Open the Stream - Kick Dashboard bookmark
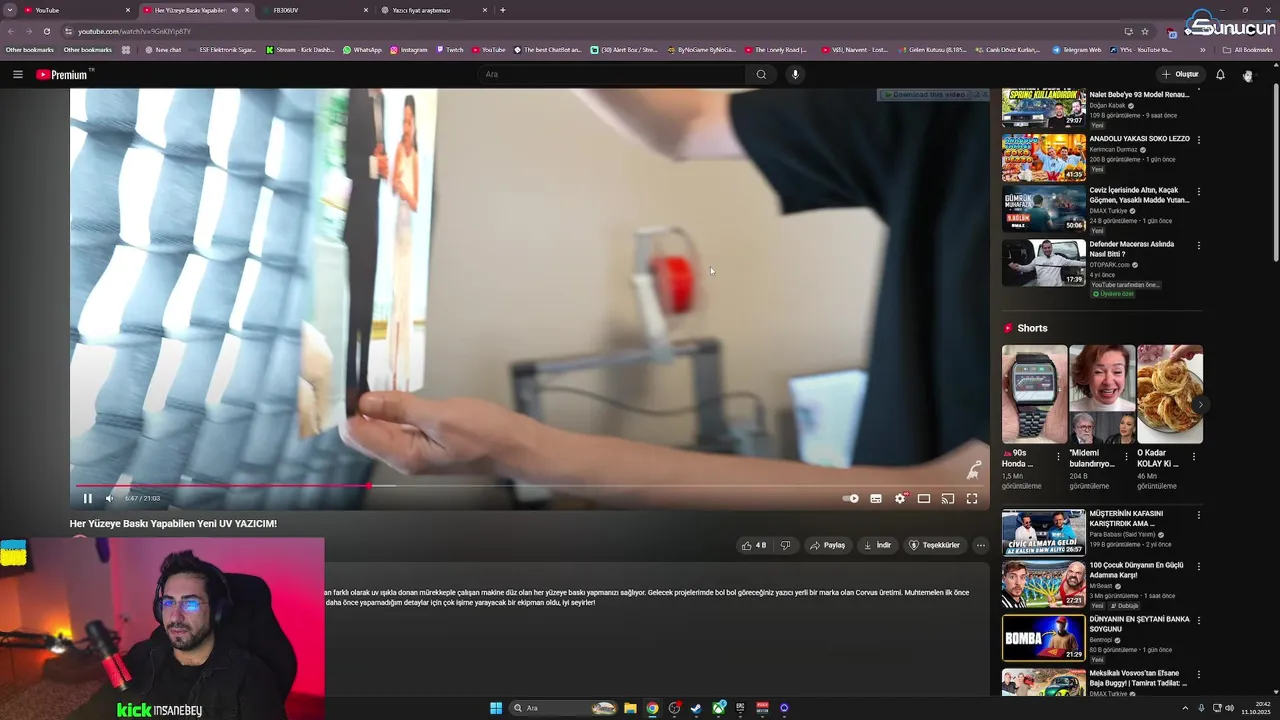1280x720 pixels. point(300,49)
